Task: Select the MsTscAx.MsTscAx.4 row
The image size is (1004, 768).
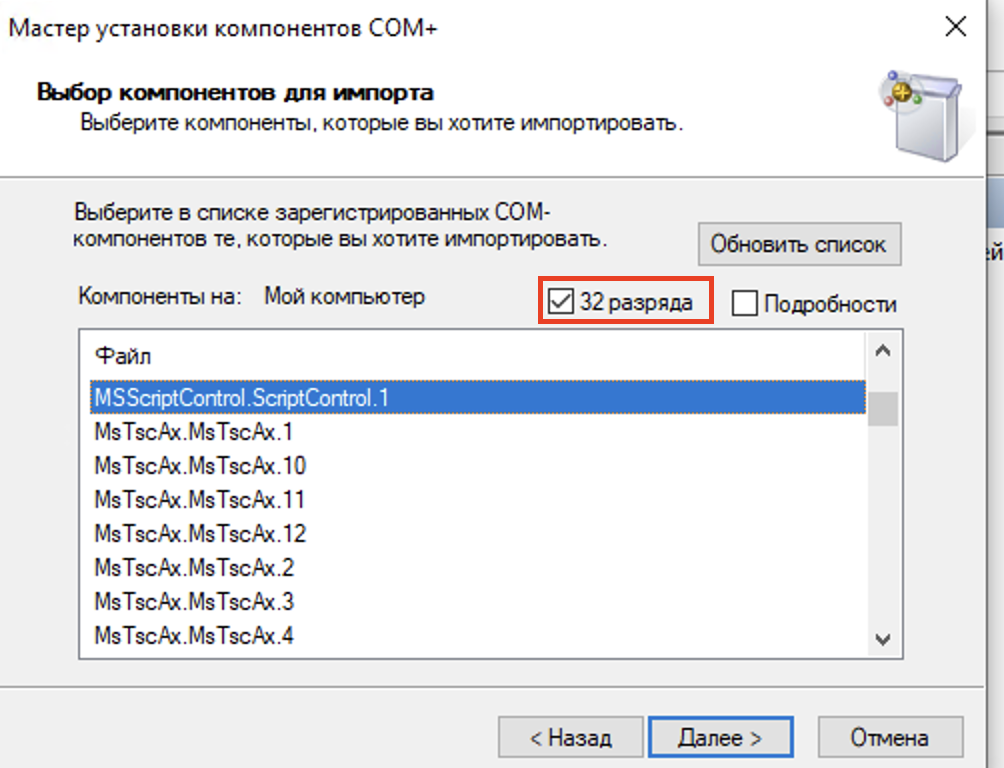Action: [x=194, y=635]
